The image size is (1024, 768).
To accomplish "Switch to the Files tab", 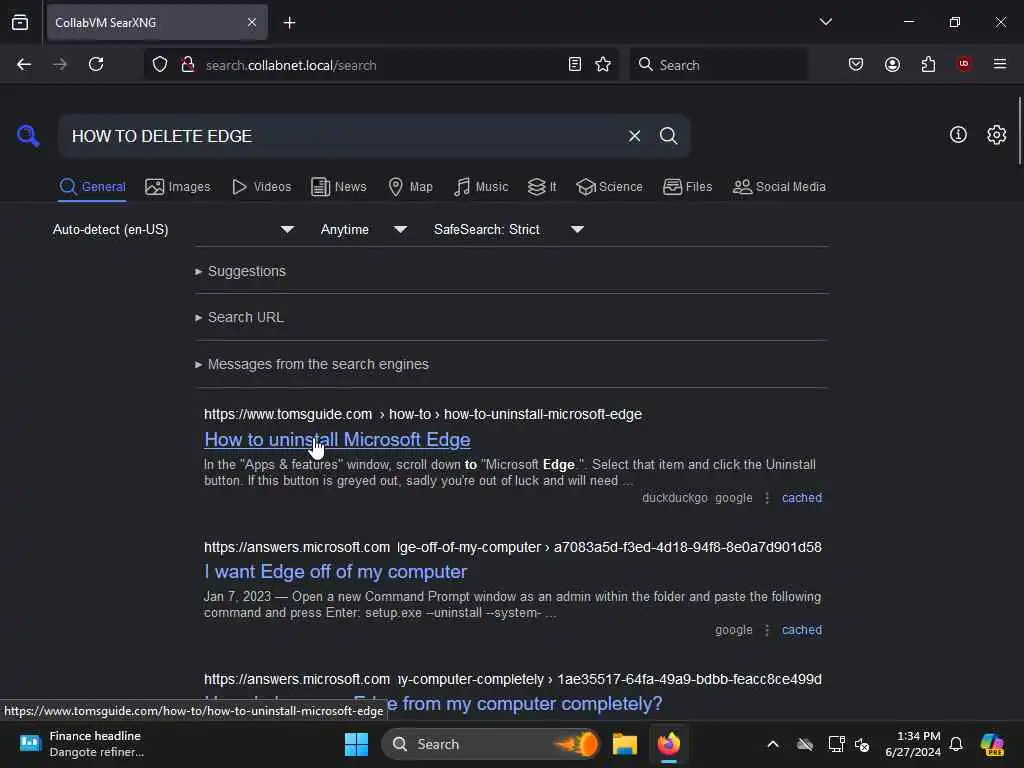I will click(687, 187).
